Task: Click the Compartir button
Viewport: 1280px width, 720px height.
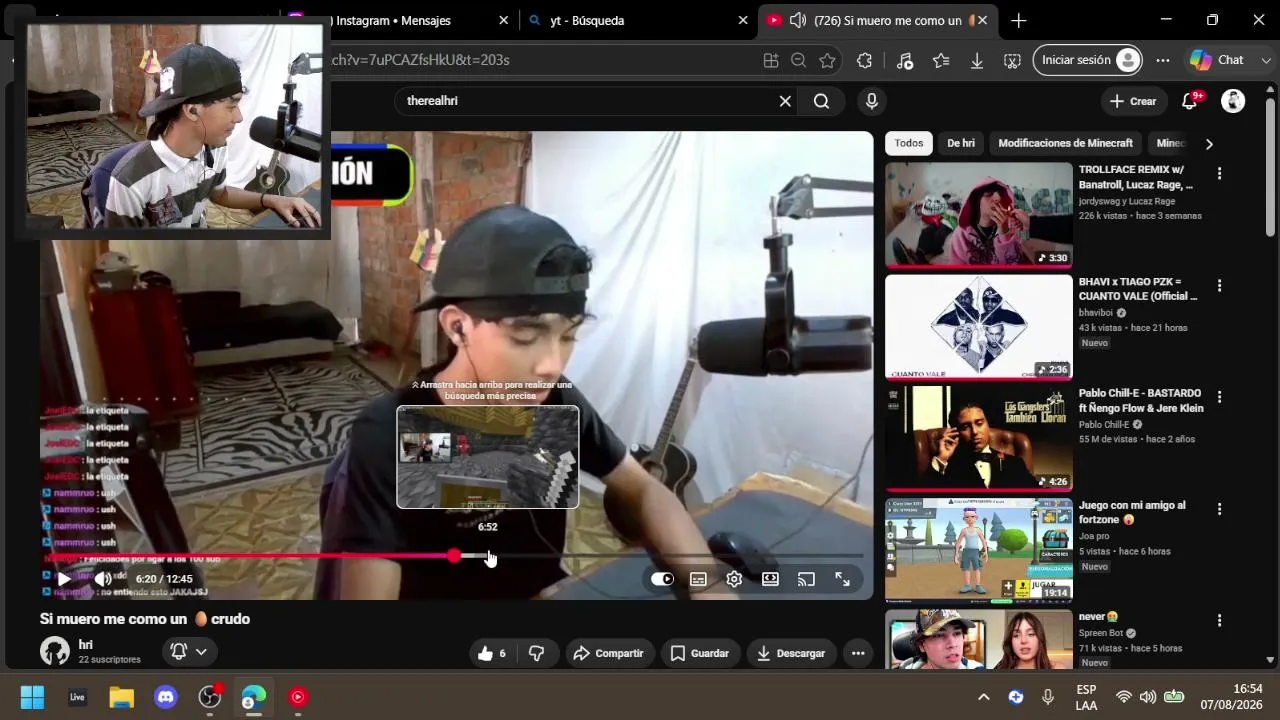Action: point(608,653)
